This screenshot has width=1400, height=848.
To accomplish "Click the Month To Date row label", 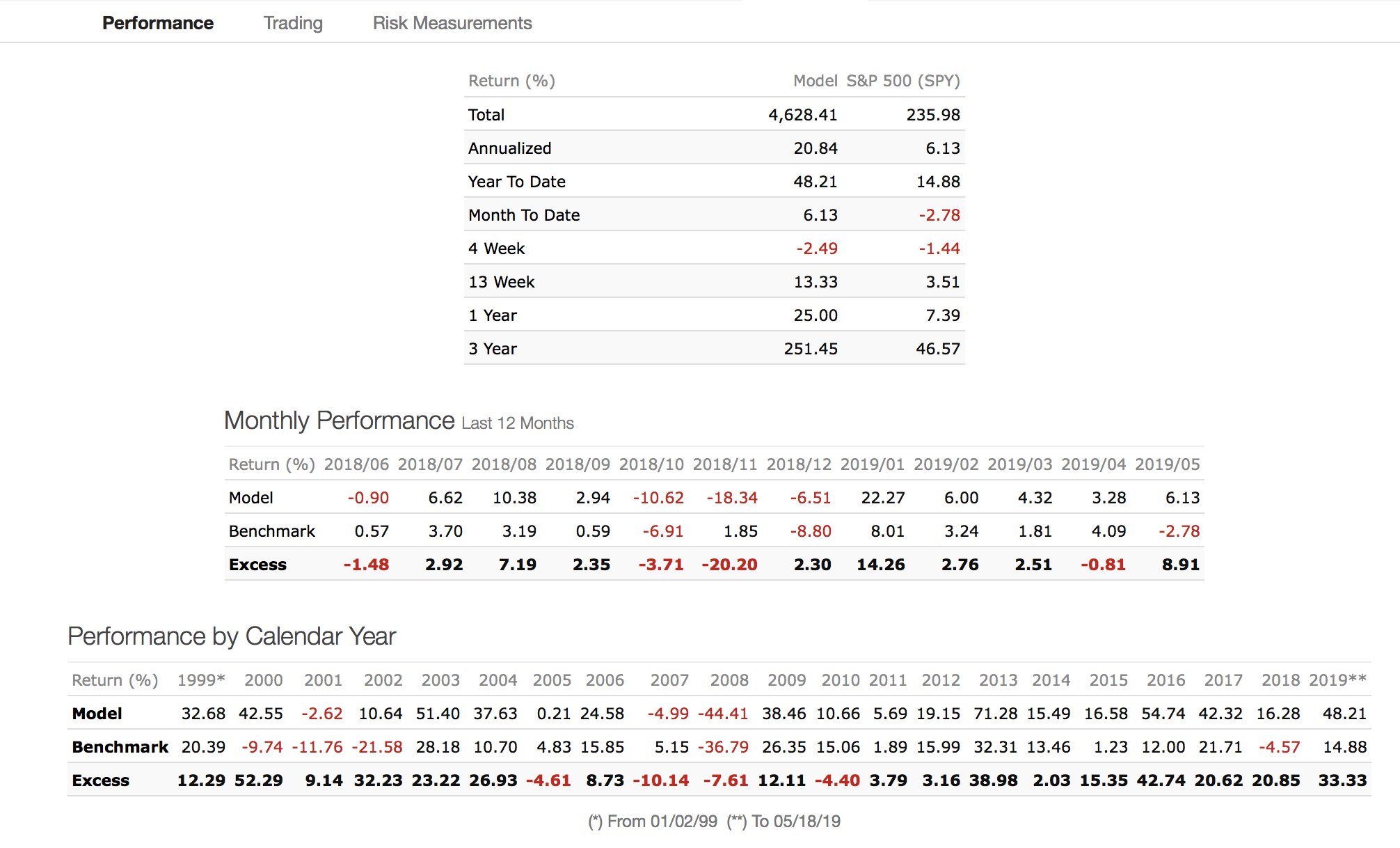I will coord(524,215).
